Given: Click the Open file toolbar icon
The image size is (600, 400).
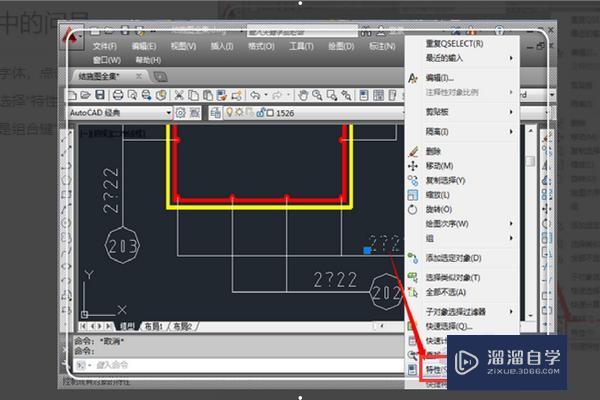Looking at the screenshot, I should pos(86,95).
